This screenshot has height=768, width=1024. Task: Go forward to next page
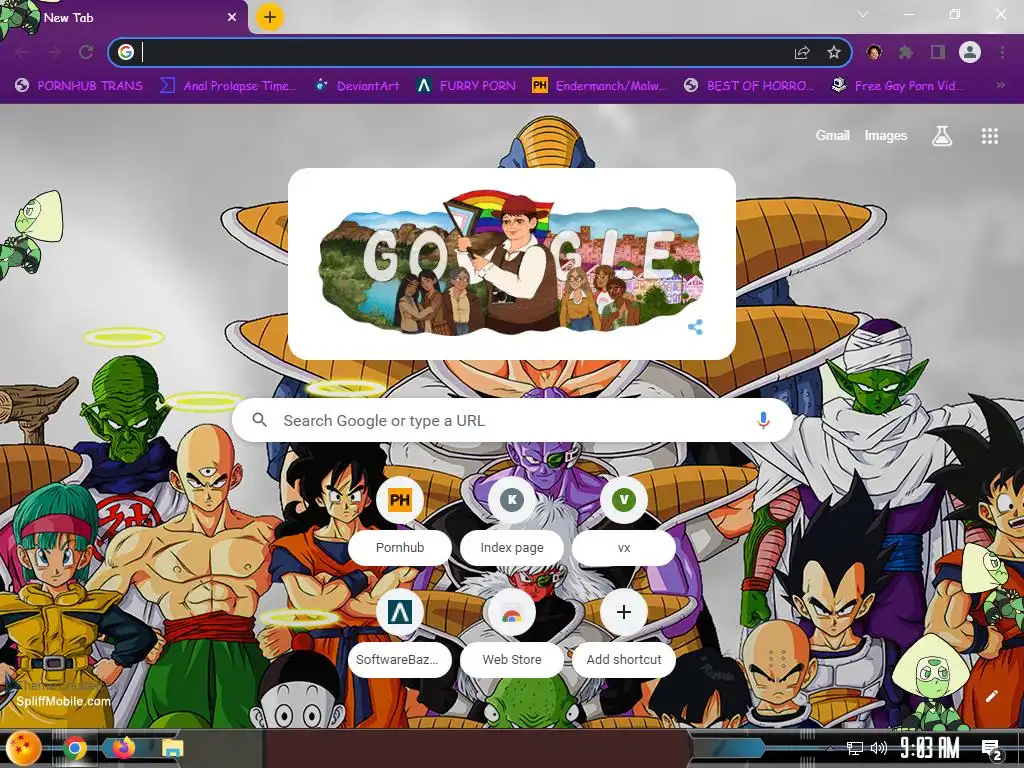click(54, 52)
